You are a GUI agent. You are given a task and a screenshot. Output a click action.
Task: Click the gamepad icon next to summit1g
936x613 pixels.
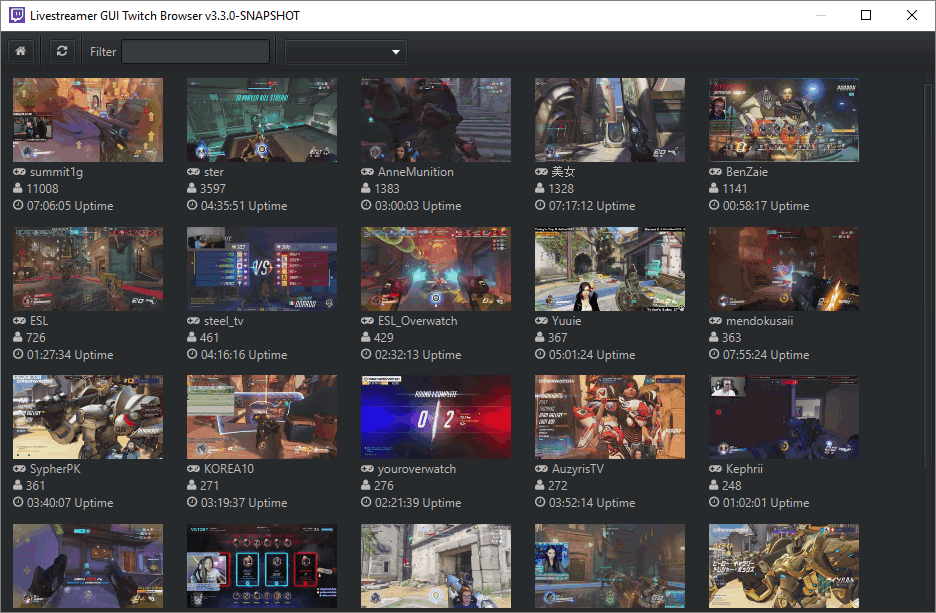tap(19, 172)
